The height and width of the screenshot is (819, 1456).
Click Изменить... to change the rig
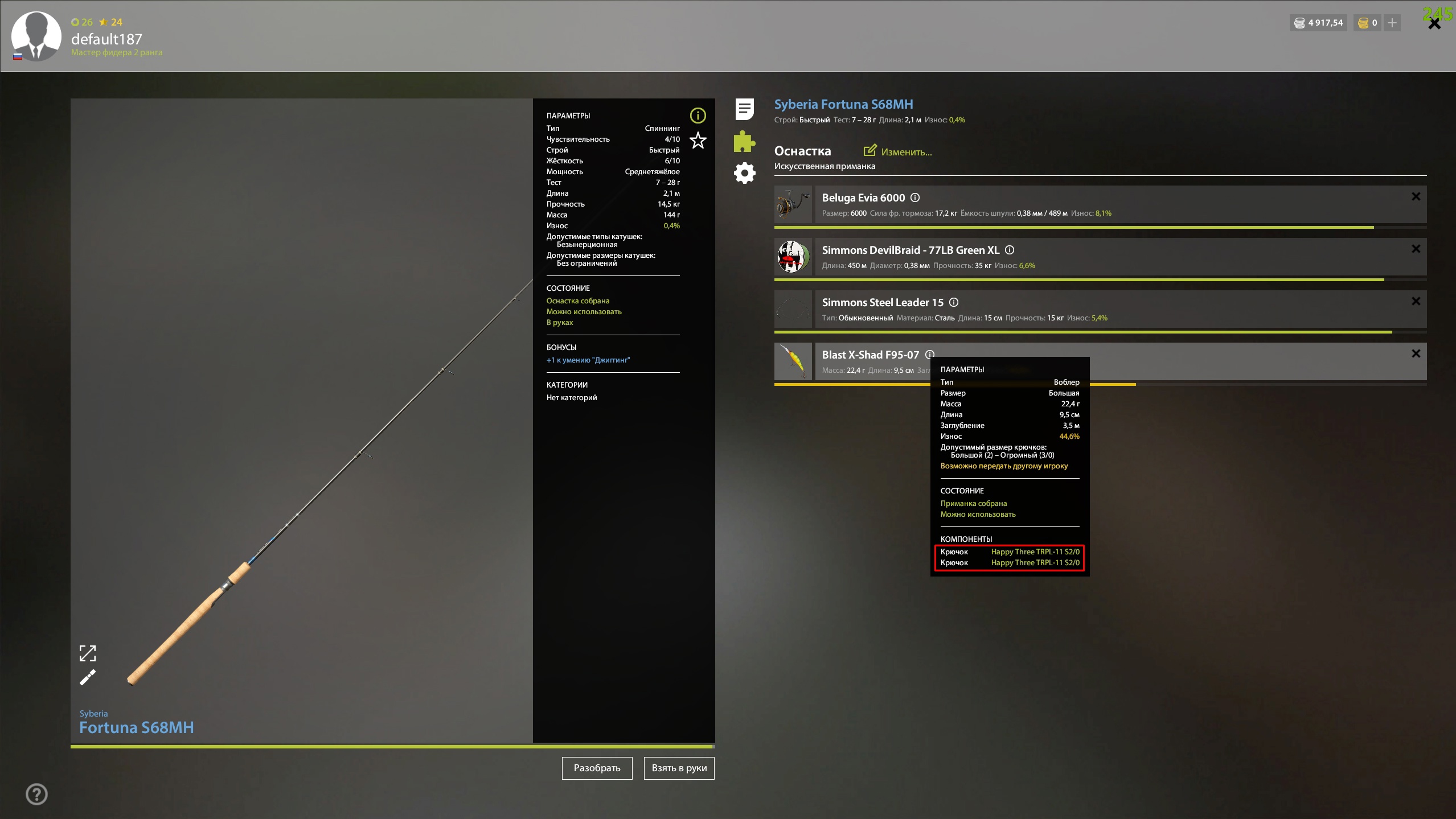[x=906, y=152]
